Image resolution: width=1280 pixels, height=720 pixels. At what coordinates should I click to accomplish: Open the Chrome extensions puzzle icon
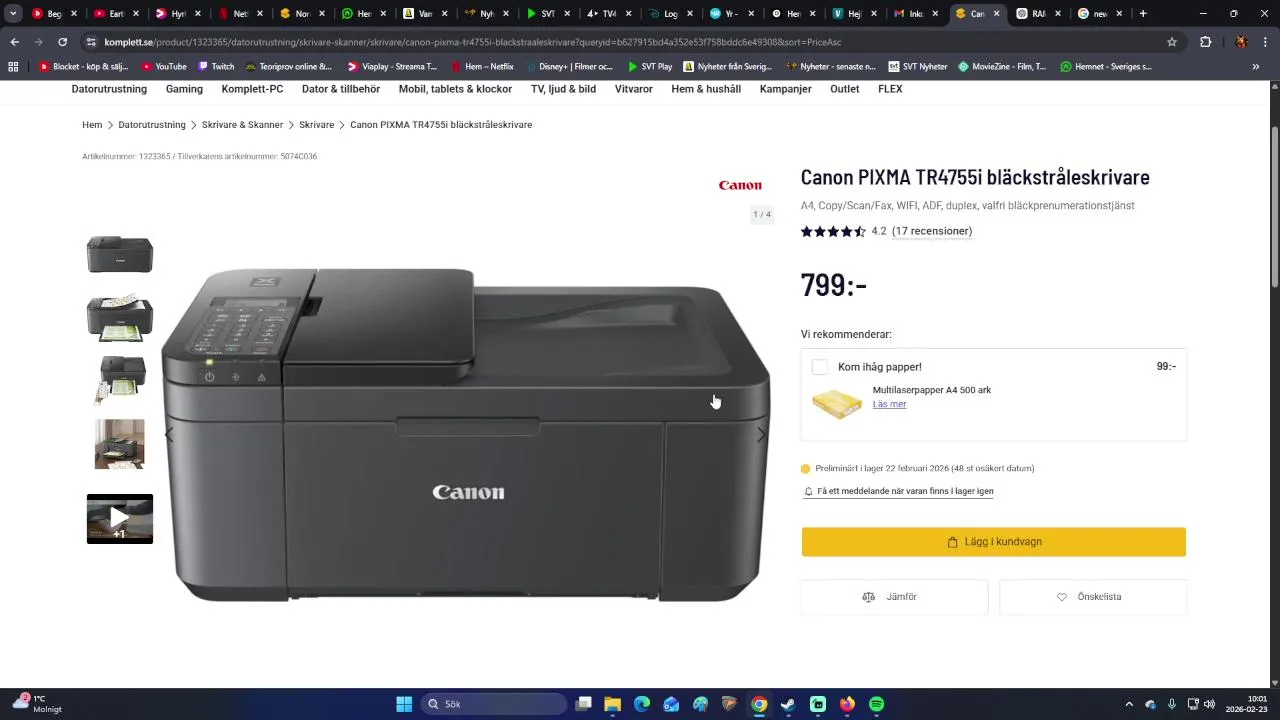(x=1205, y=42)
